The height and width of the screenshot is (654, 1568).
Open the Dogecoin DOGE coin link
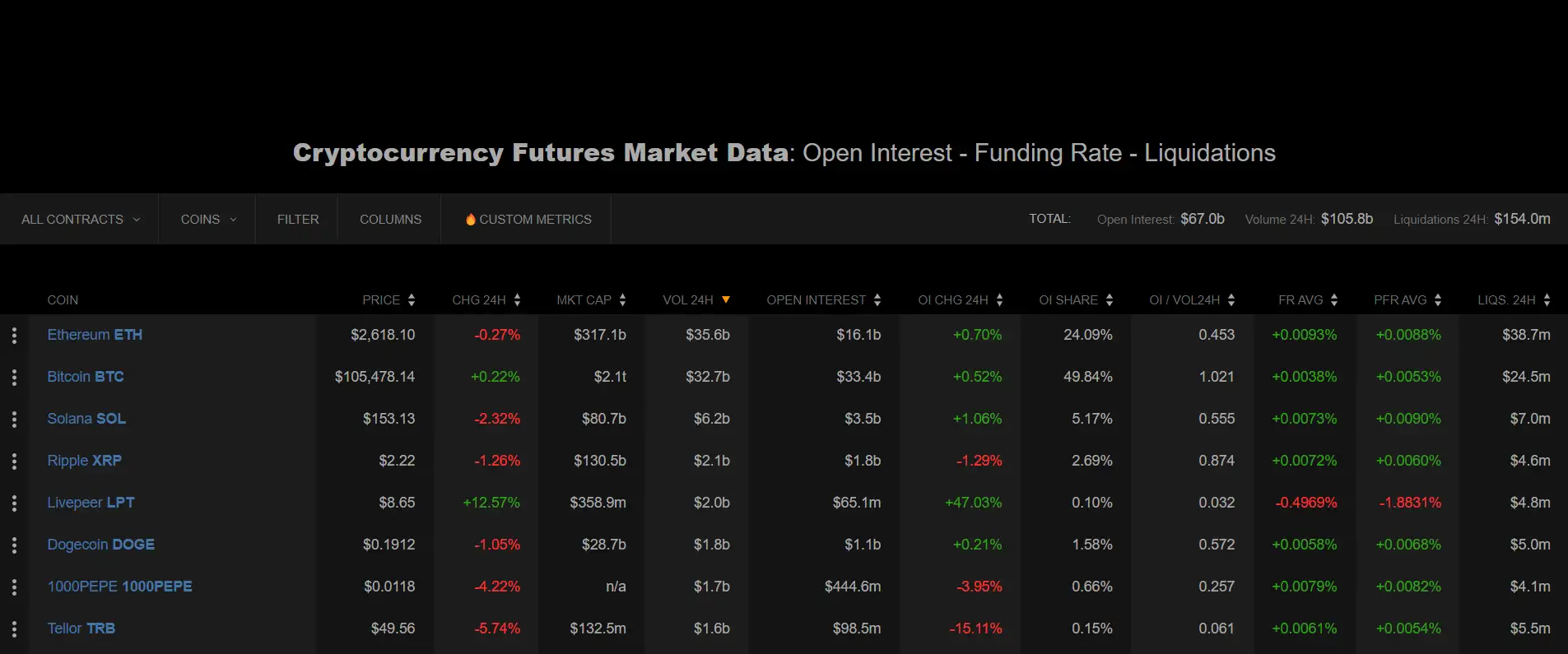coord(100,545)
